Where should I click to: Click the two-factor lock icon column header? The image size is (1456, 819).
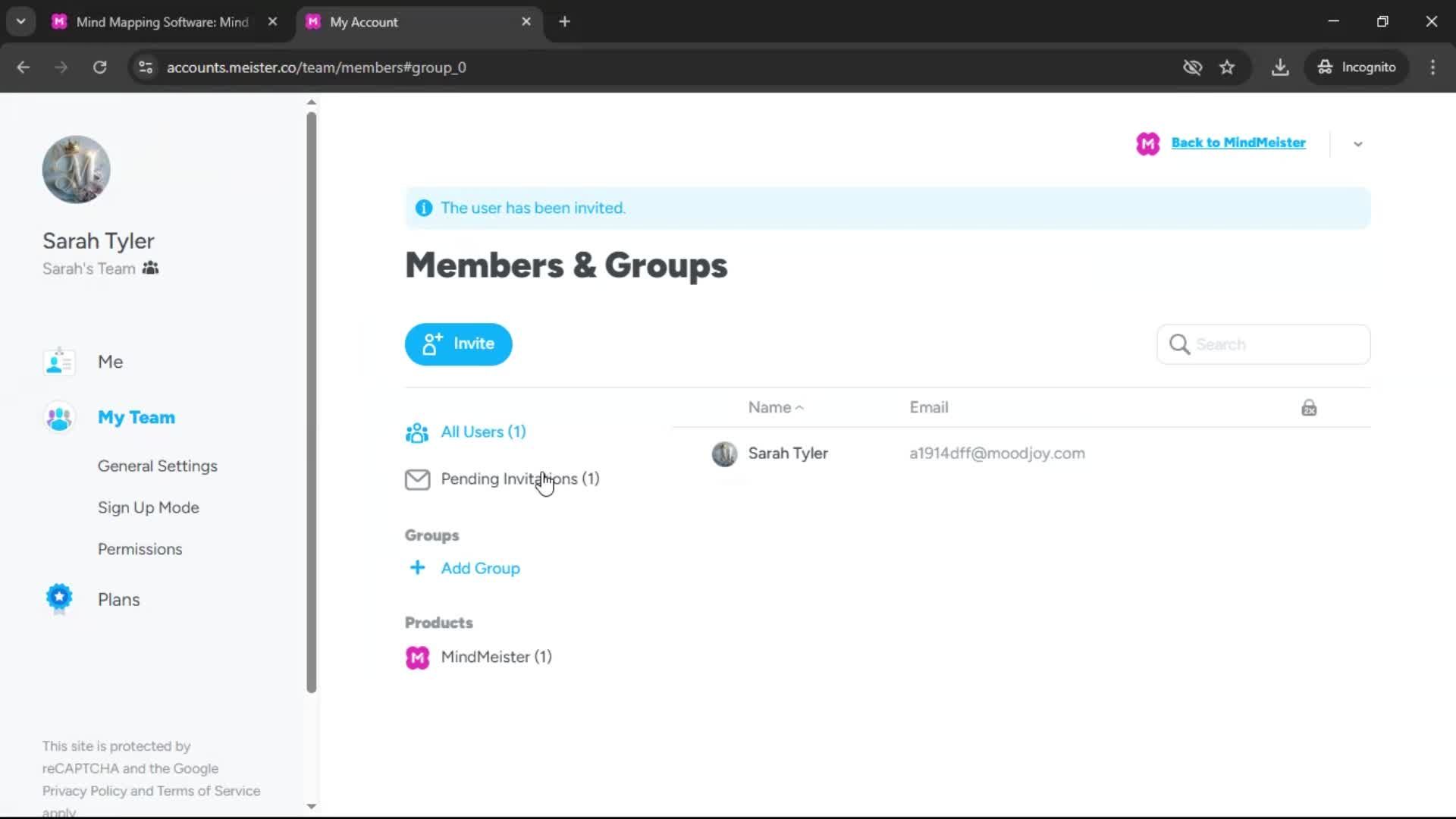(x=1309, y=408)
